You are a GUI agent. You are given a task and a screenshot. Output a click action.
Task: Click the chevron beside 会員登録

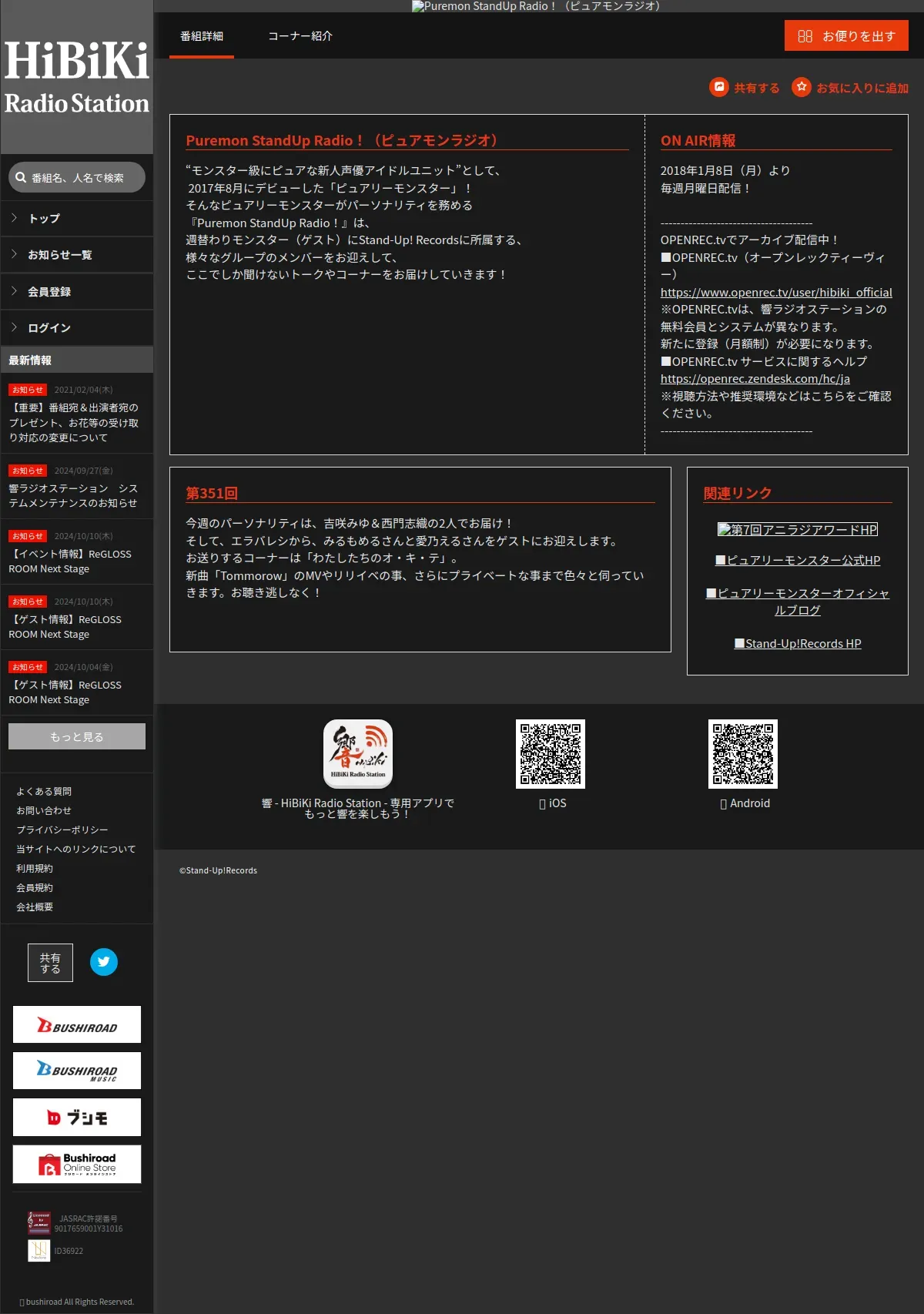point(15,291)
